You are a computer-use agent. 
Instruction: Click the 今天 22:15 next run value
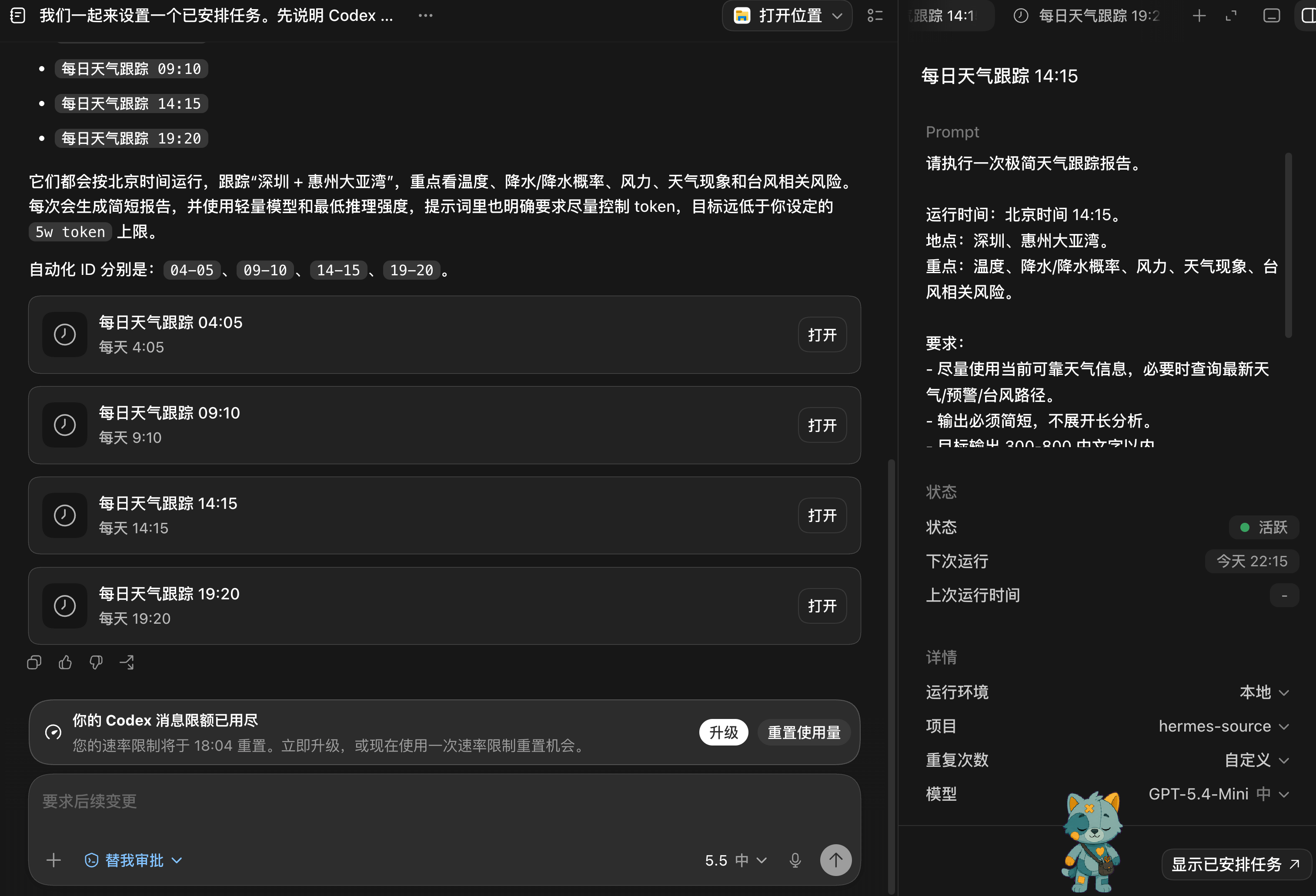pos(1252,561)
